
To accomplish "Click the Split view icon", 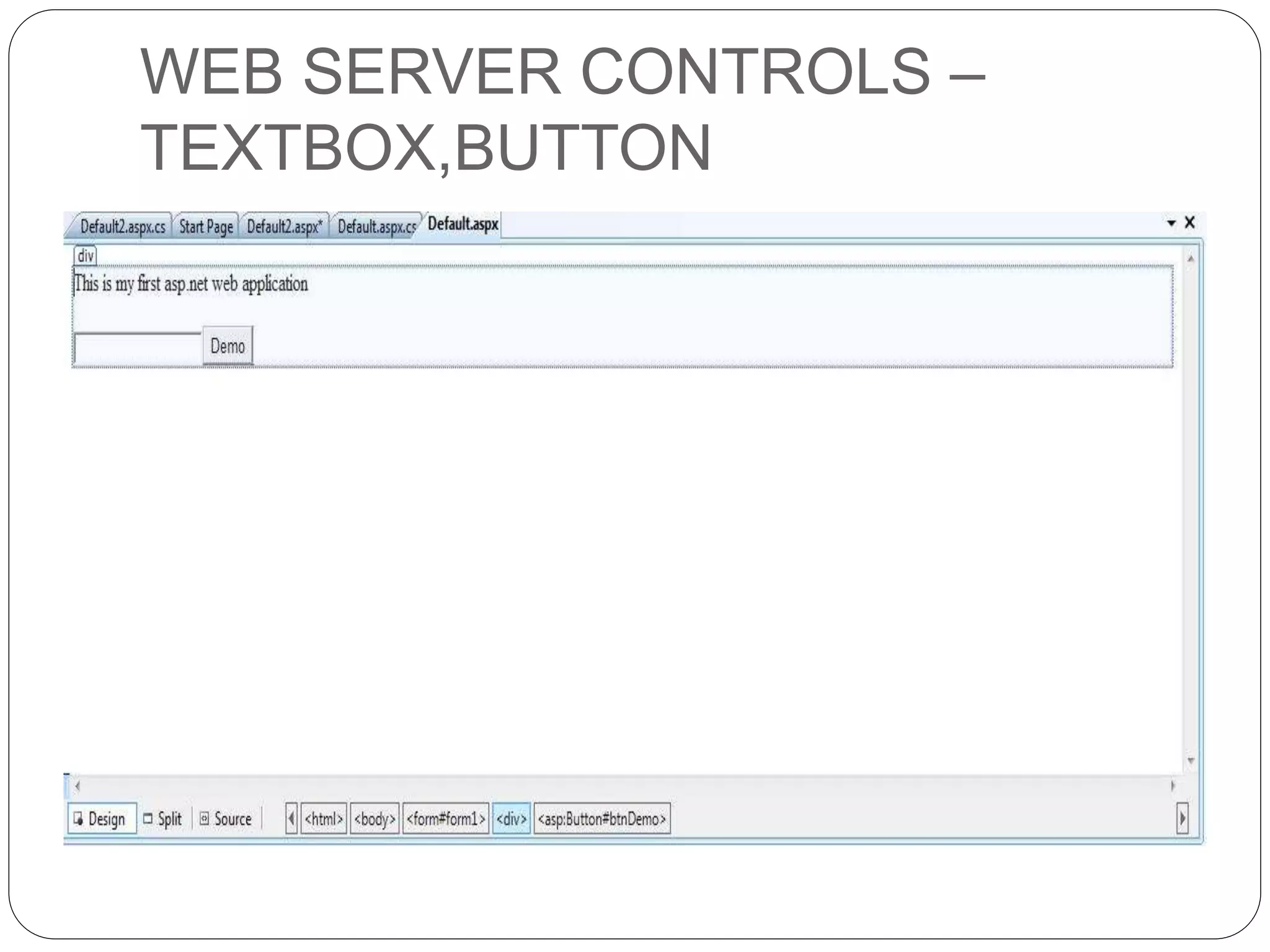I will 148,818.
